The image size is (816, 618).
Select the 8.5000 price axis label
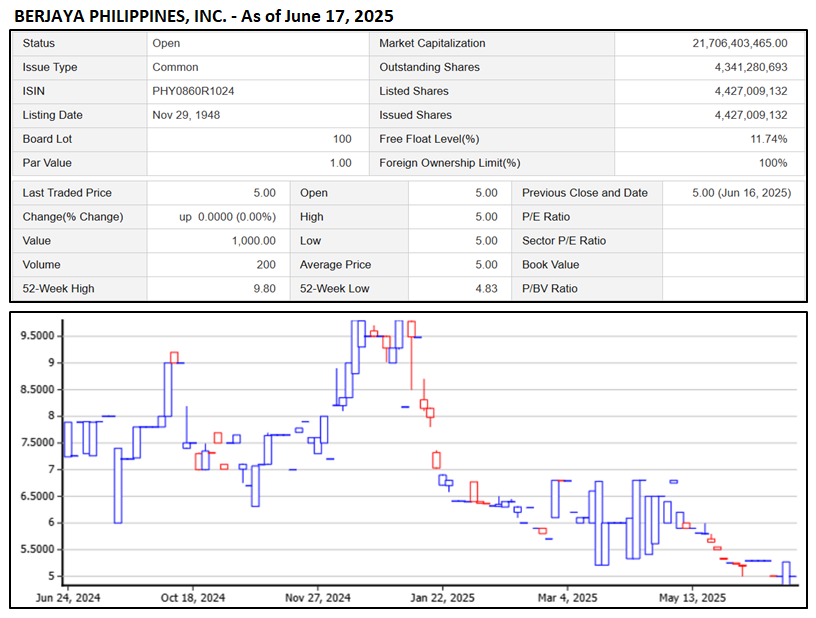[37, 390]
